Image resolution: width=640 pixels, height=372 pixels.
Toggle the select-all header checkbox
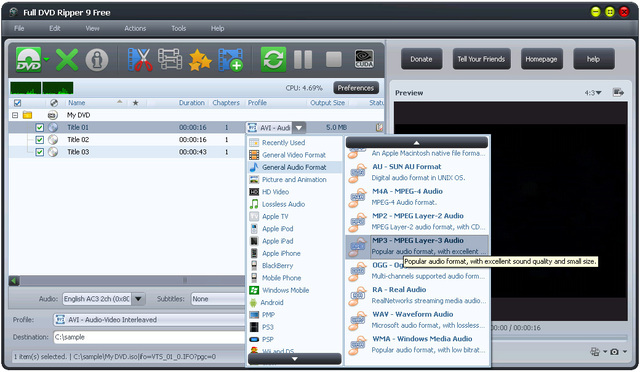[x=18, y=103]
